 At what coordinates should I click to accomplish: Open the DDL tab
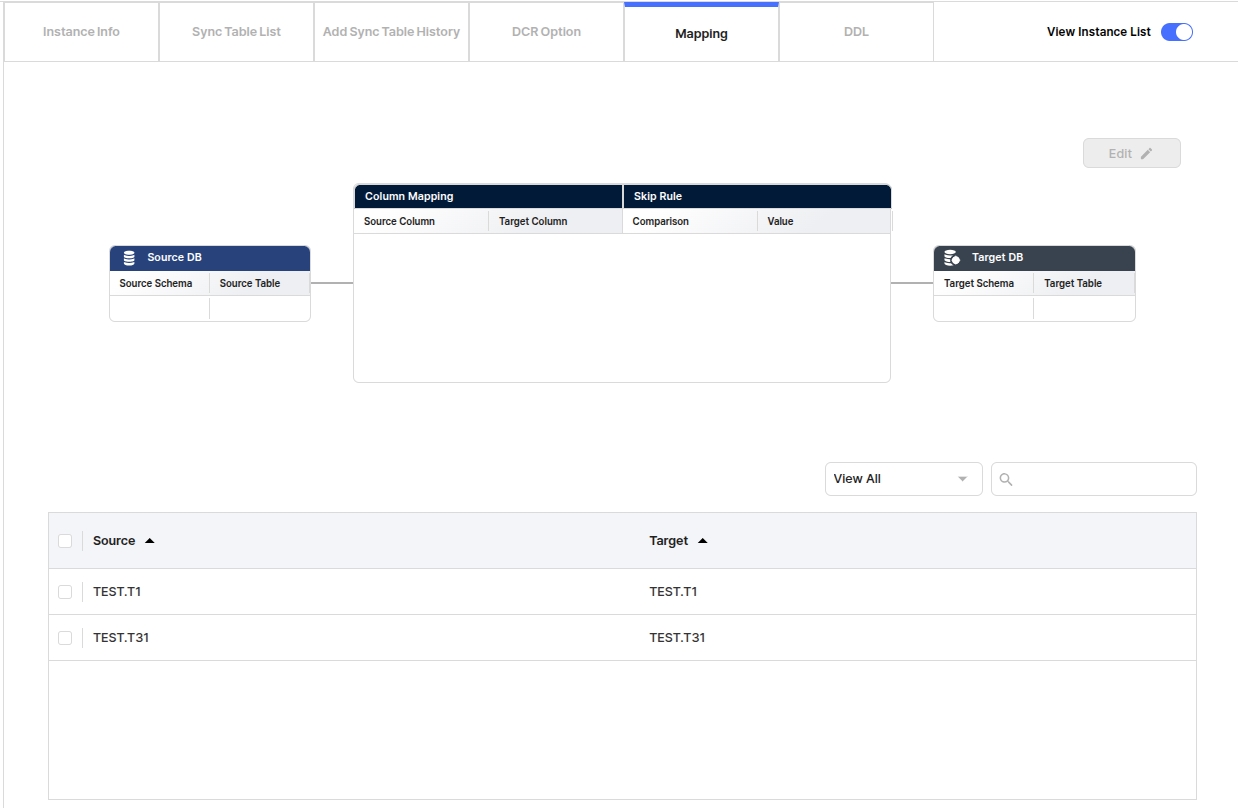point(856,32)
